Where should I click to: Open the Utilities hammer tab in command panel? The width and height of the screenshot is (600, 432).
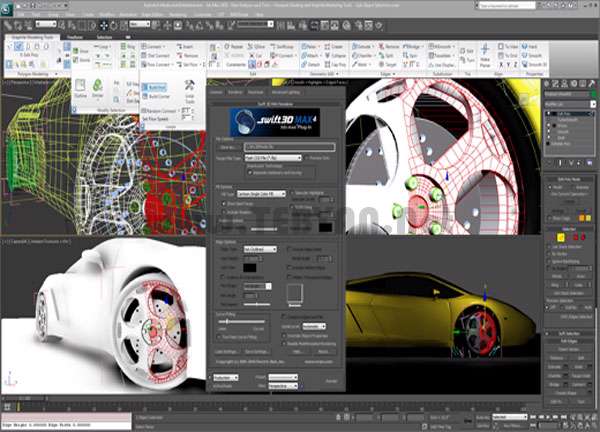591,83
